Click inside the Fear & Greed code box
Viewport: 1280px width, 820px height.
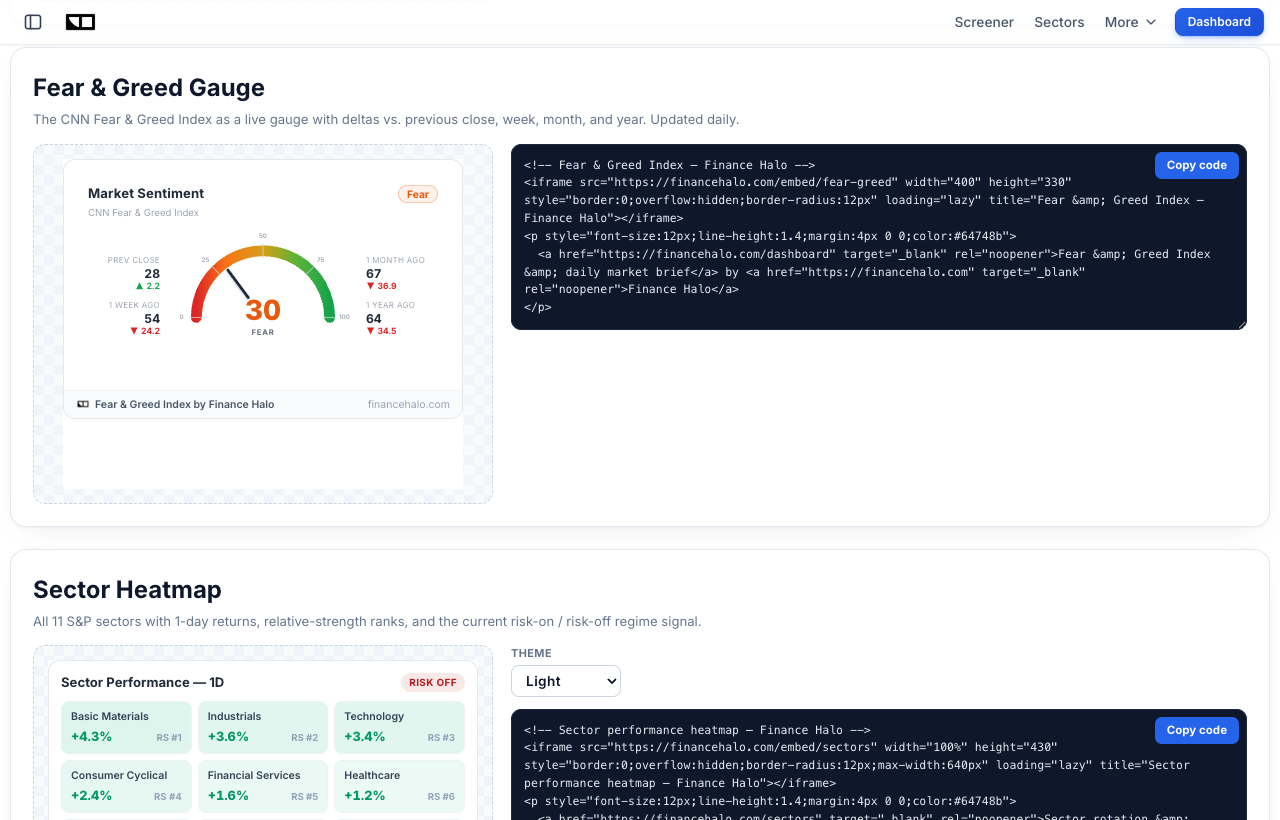coord(879,237)
